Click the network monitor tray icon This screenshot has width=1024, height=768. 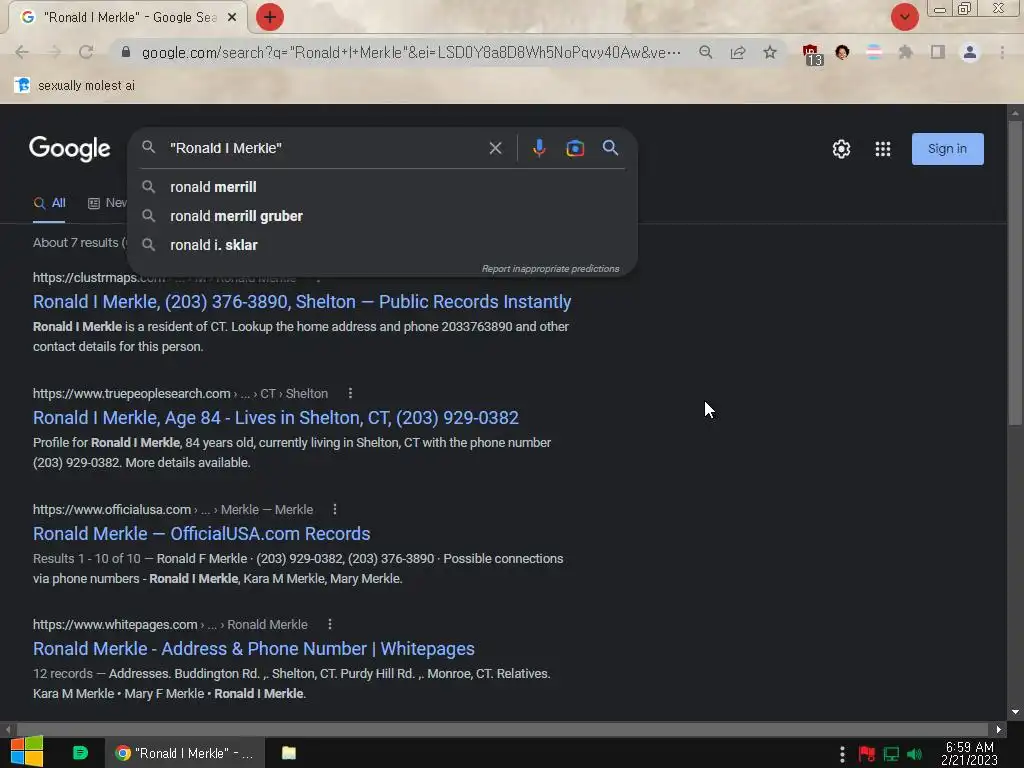[x=891, y=754]
